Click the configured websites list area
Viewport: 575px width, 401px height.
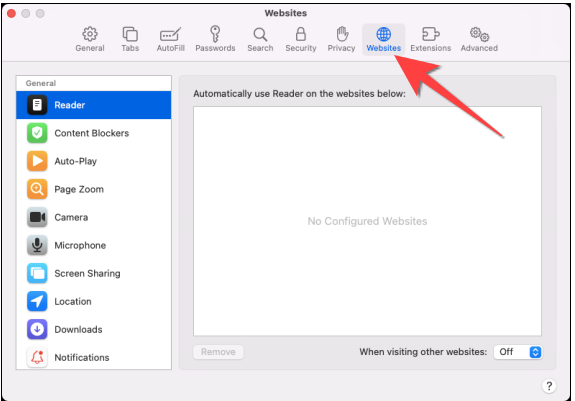click(367, 221)
